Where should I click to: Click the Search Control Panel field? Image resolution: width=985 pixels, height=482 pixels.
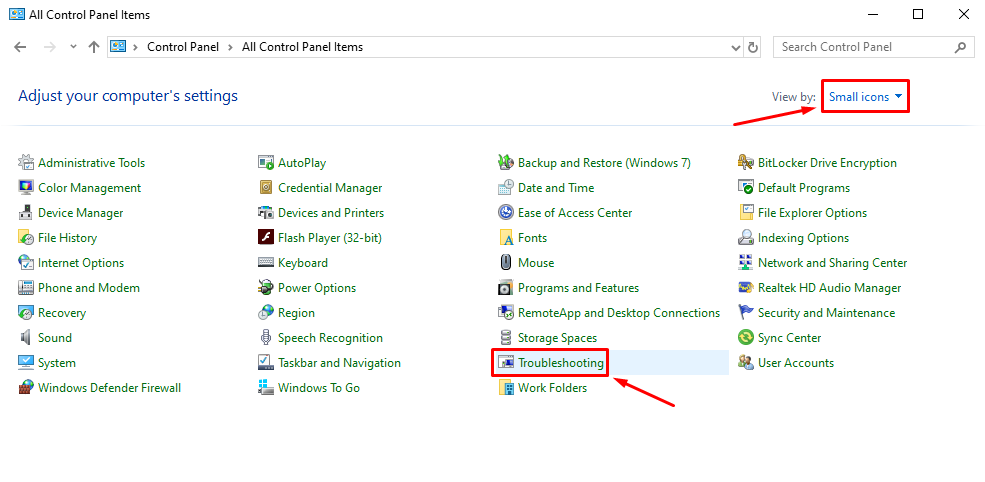coord(874,47)
